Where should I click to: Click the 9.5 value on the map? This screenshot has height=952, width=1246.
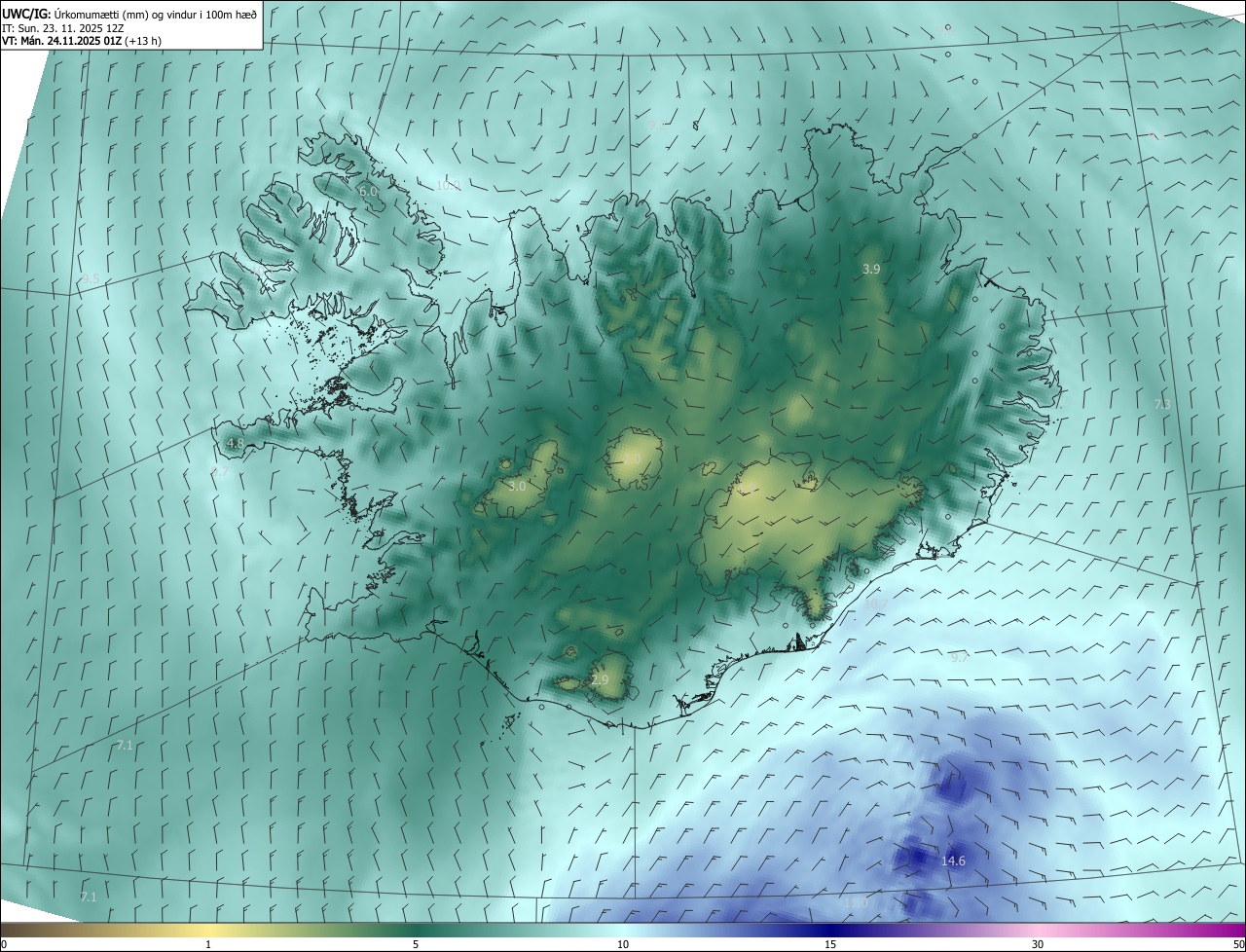(x=91, y=279)
